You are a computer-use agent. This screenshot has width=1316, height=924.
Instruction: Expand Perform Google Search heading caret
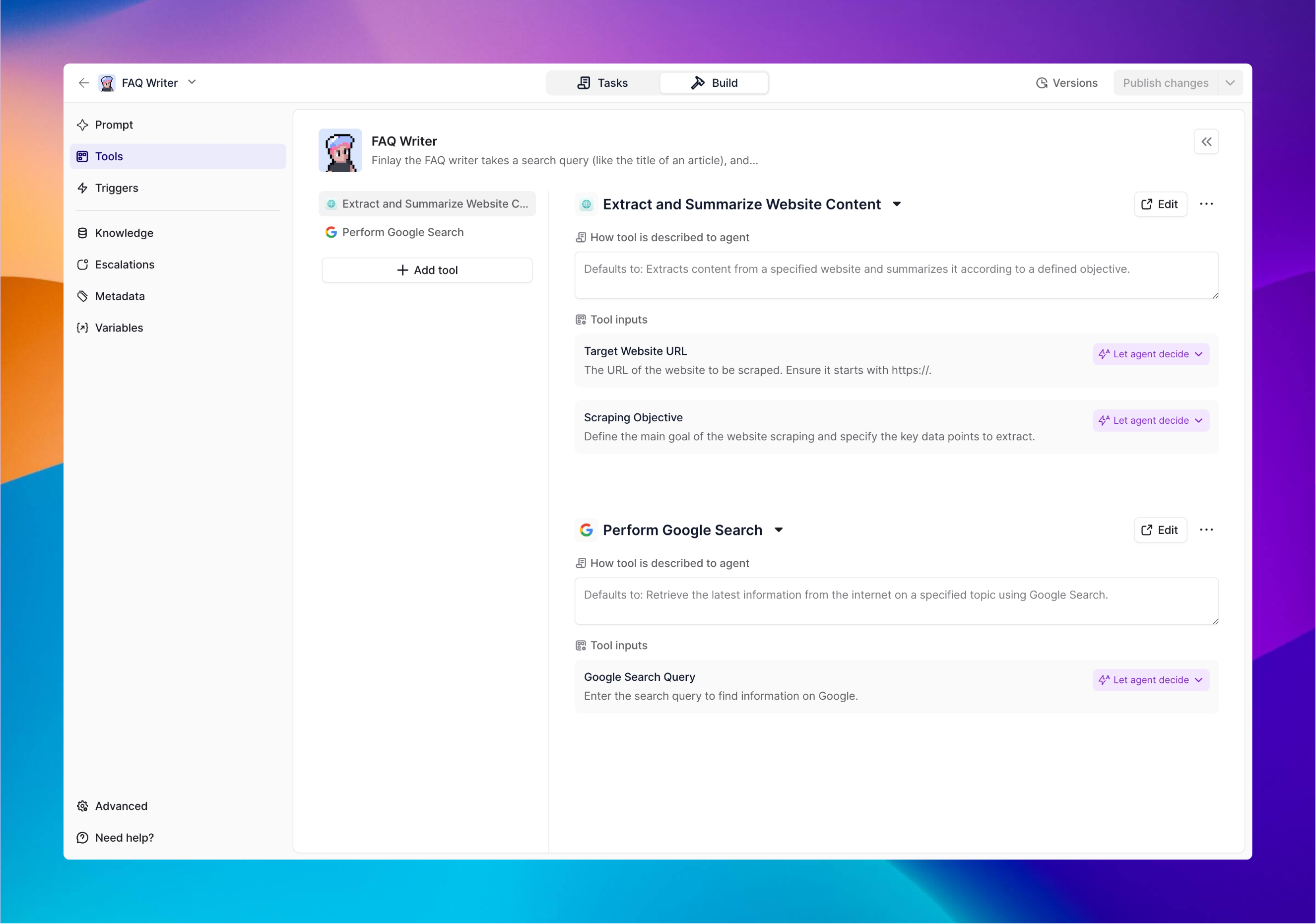(x=779, y=530)
